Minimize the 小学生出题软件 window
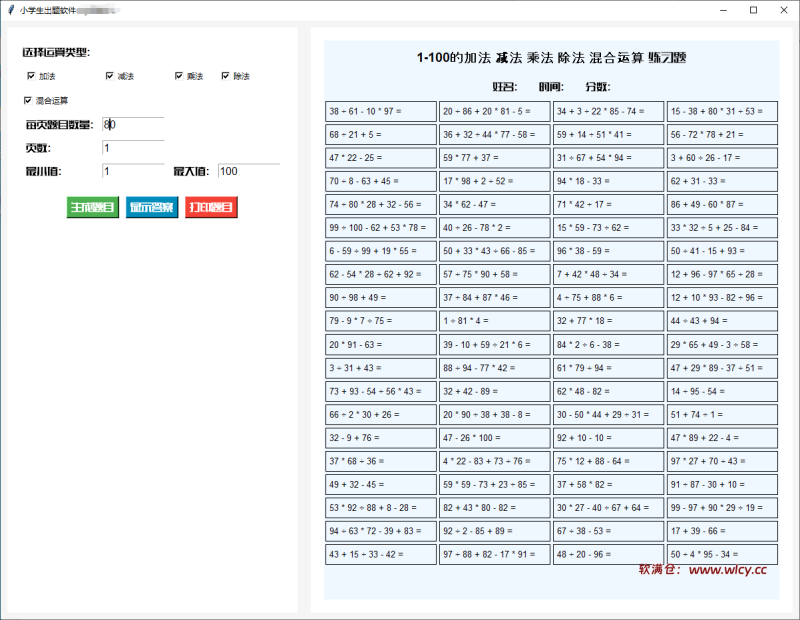The height and width of the screenshot is (620, 800). click(722, 9)
